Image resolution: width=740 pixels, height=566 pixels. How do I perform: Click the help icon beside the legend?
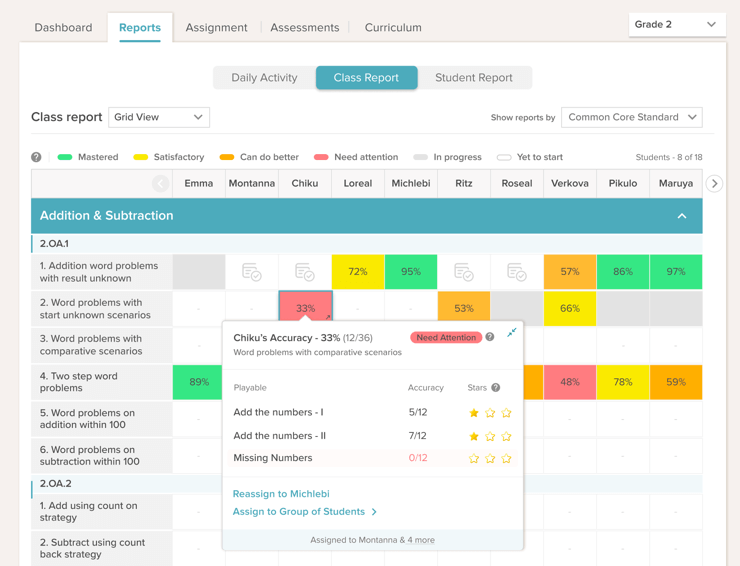(37, 157)
